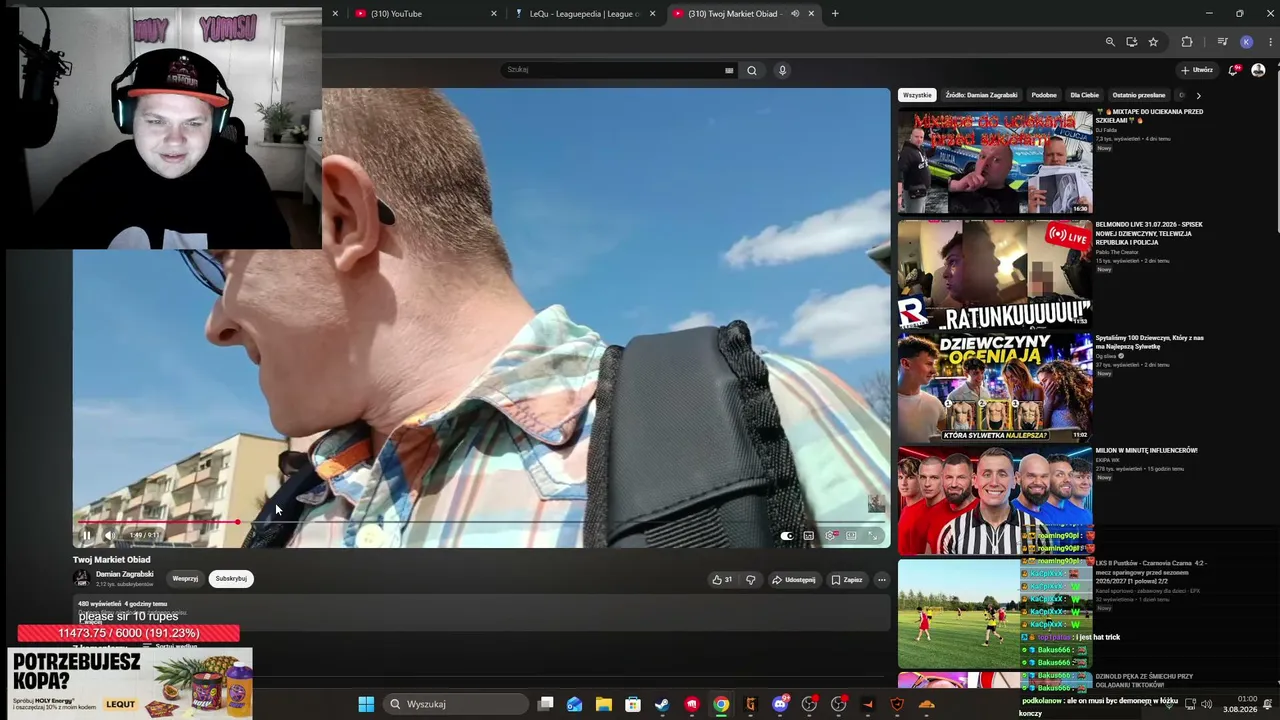The width and height of the screenshot is (1280, 720).
Task: Open the Chrome three-dot menu
Action: coord(1270,42)
